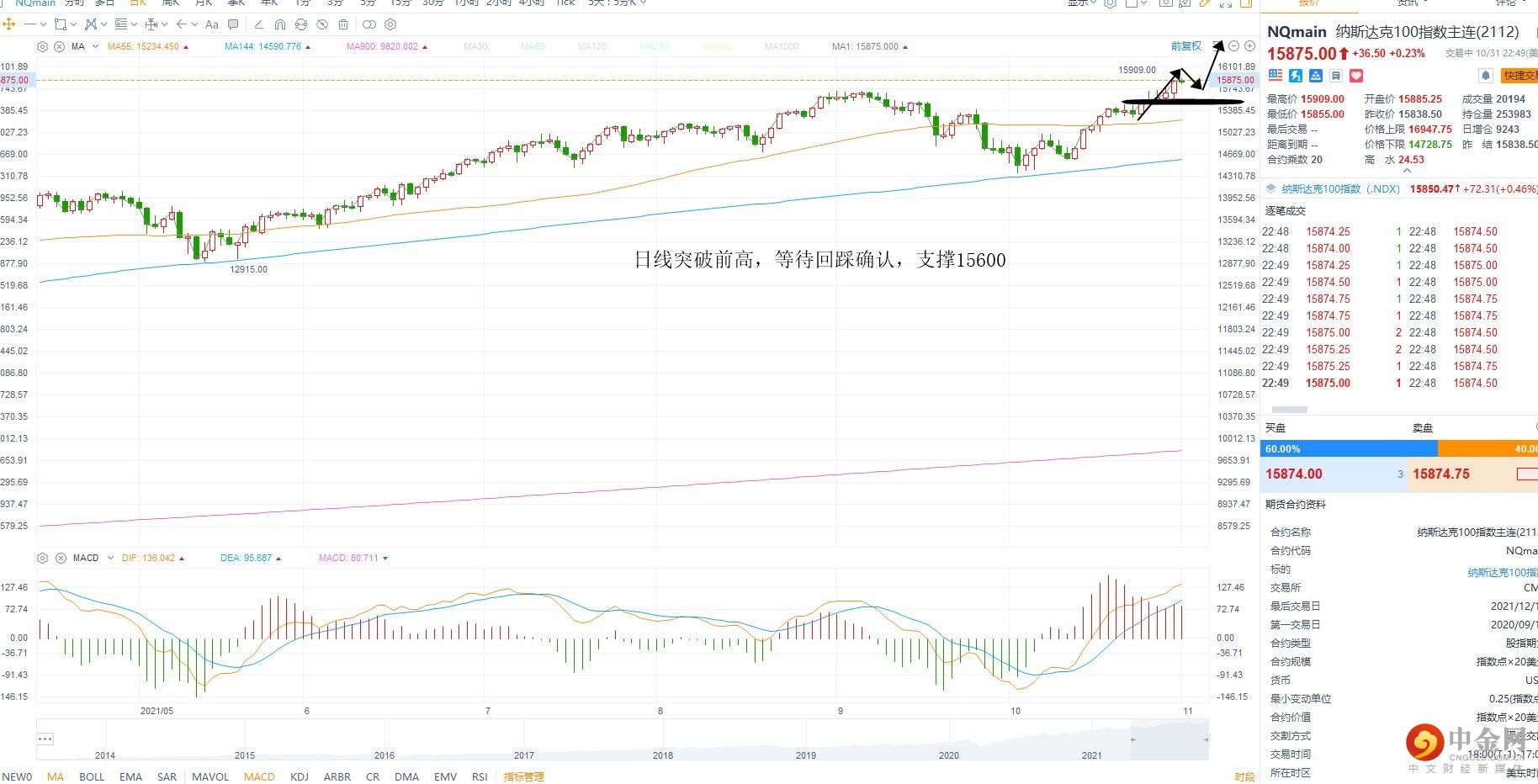The height and width of the screenshot is (784, 1538).
Task: Open MA indicator settings gear
Action: coord(43,46)
